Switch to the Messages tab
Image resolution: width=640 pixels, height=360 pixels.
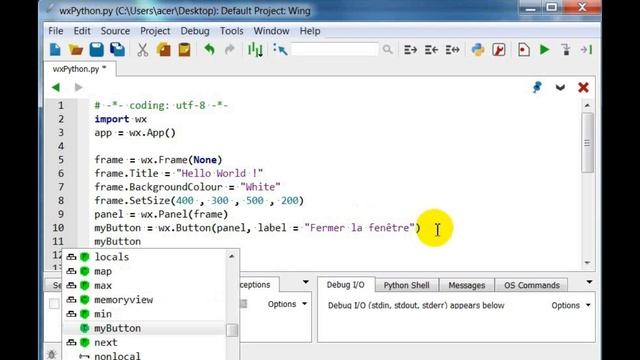[x=467, y=285]
